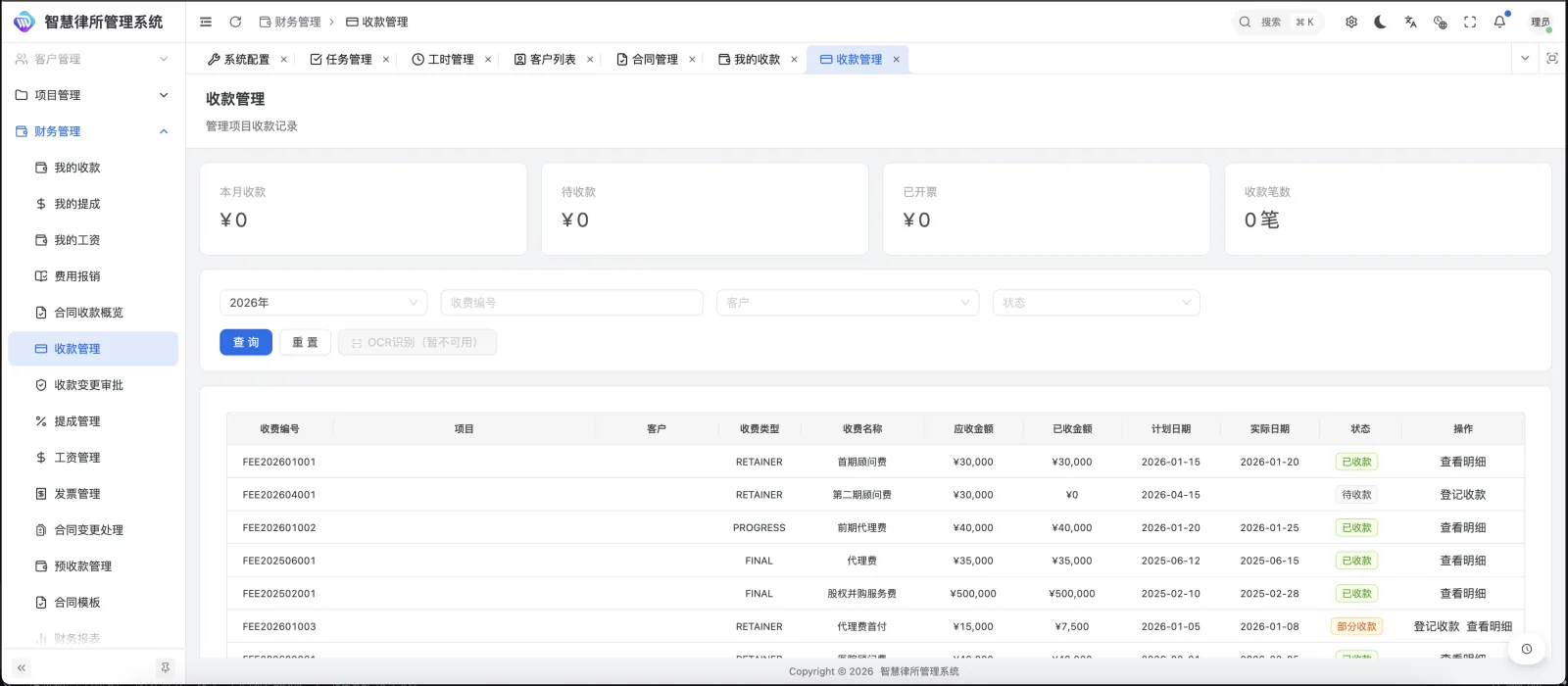This screenshot has height=686, width=1568.
Task: Close the 任务管理 tab
Action: point(386,60)
